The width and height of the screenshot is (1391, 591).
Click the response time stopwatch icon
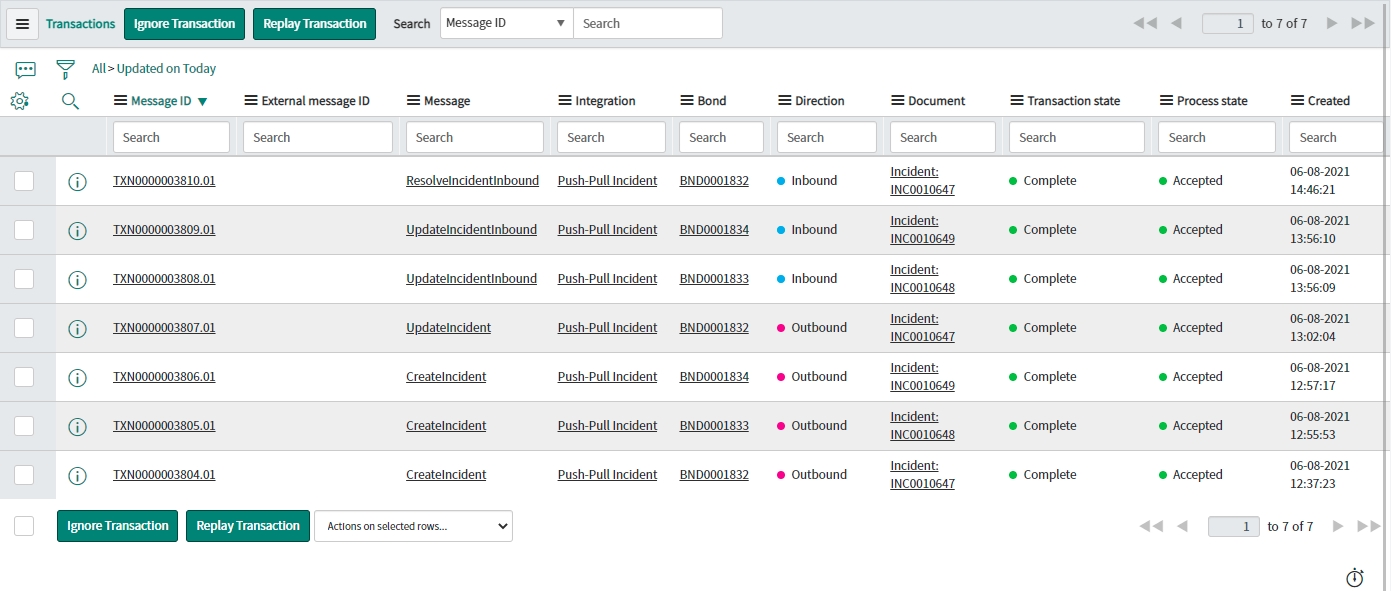pyautogui.click(x=1355, y=578)
